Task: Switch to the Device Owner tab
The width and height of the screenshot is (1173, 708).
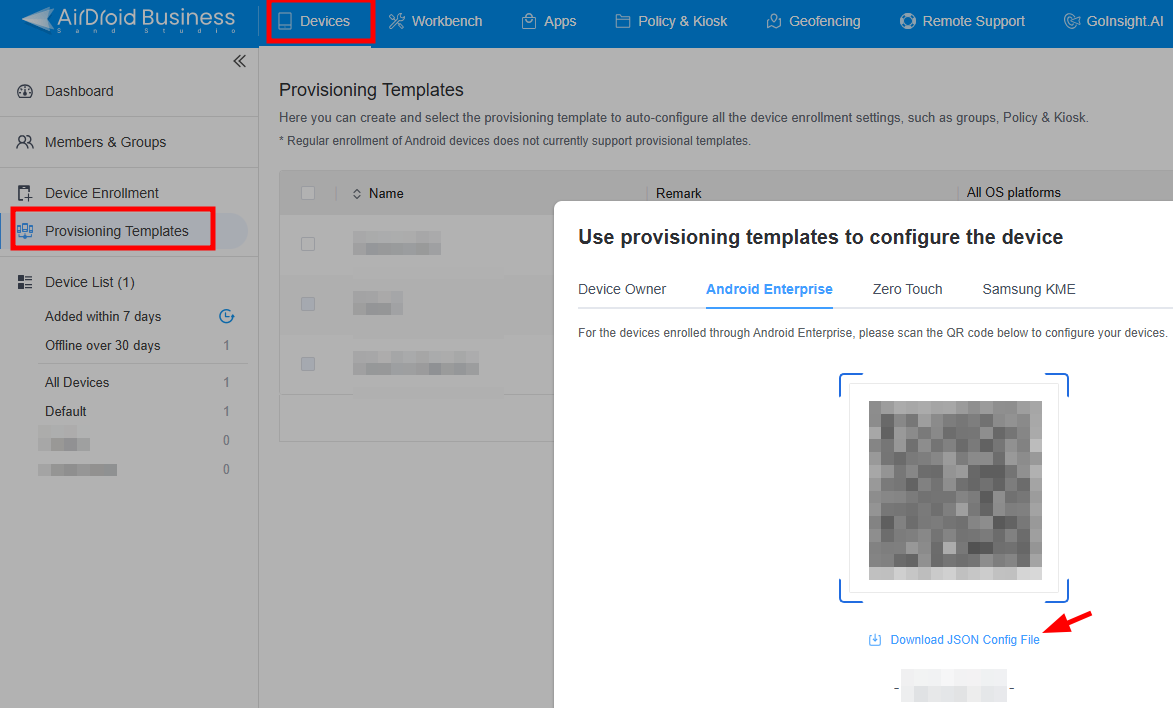Action: (622, 289)
